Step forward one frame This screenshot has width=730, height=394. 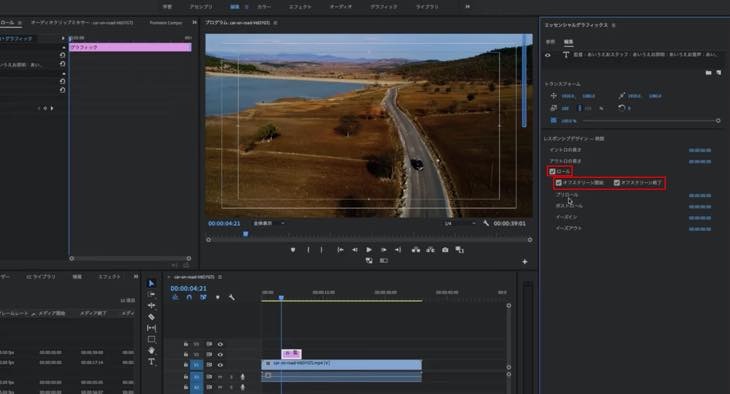point(384,250)
